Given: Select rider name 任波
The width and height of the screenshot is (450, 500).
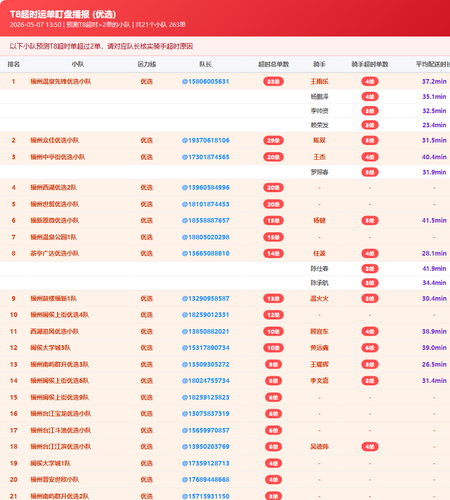Looking at the screenshot, I should click(319, 253).
